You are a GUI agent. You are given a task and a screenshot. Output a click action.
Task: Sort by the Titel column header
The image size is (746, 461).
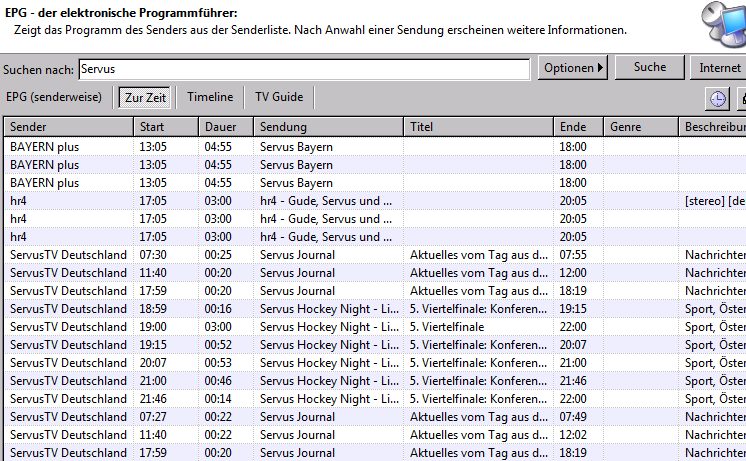(x=478, y=127)
